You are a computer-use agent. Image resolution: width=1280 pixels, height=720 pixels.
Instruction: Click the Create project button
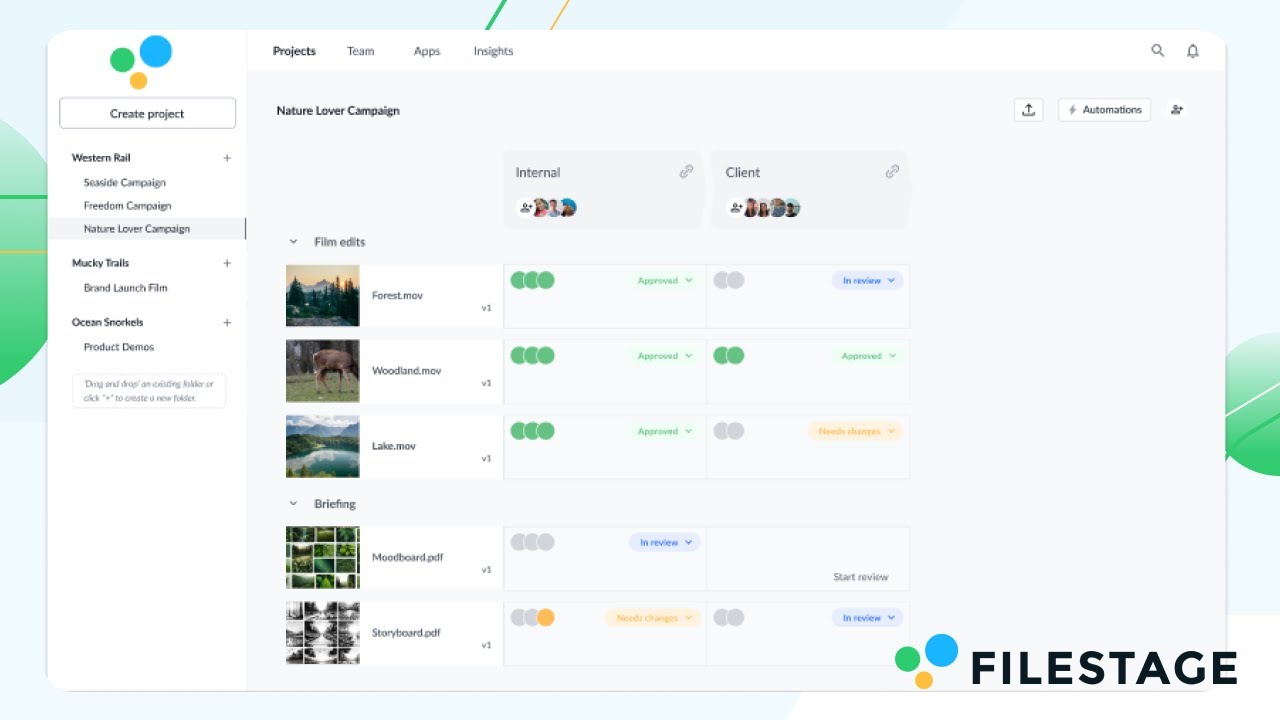click(x=147, y=113)
